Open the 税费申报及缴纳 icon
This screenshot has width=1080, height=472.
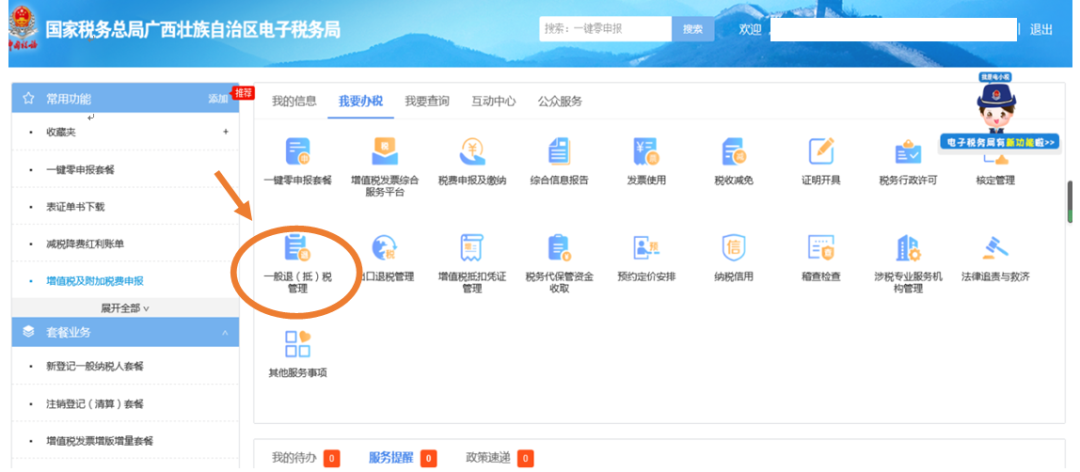(x=472, y=152)
